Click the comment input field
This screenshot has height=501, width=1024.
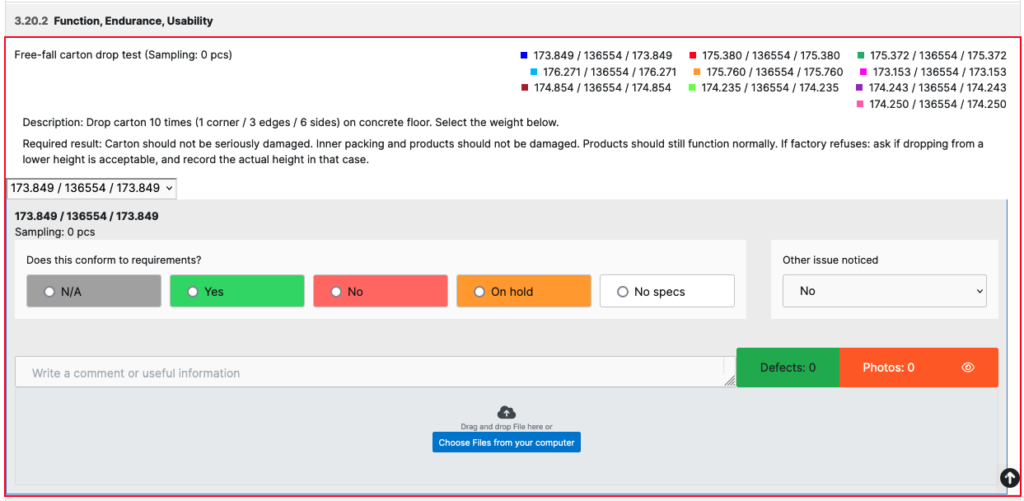375,372
